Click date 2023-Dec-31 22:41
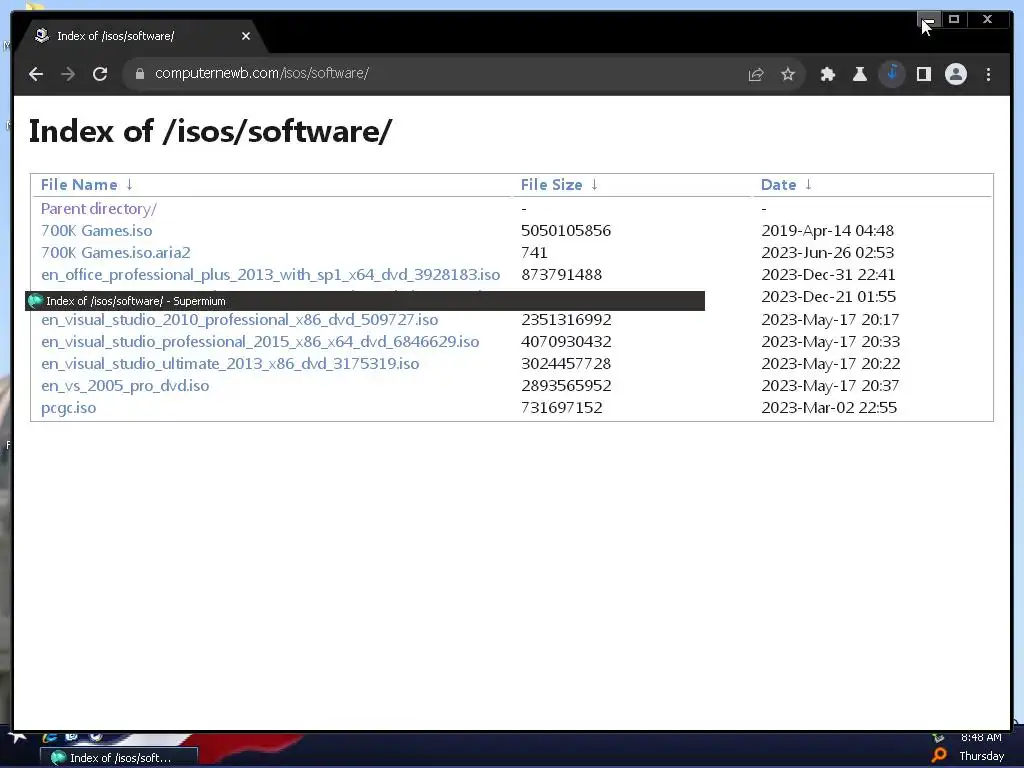Image resolution: width=1024 pixels, height=768 pixels. [828, 275]
